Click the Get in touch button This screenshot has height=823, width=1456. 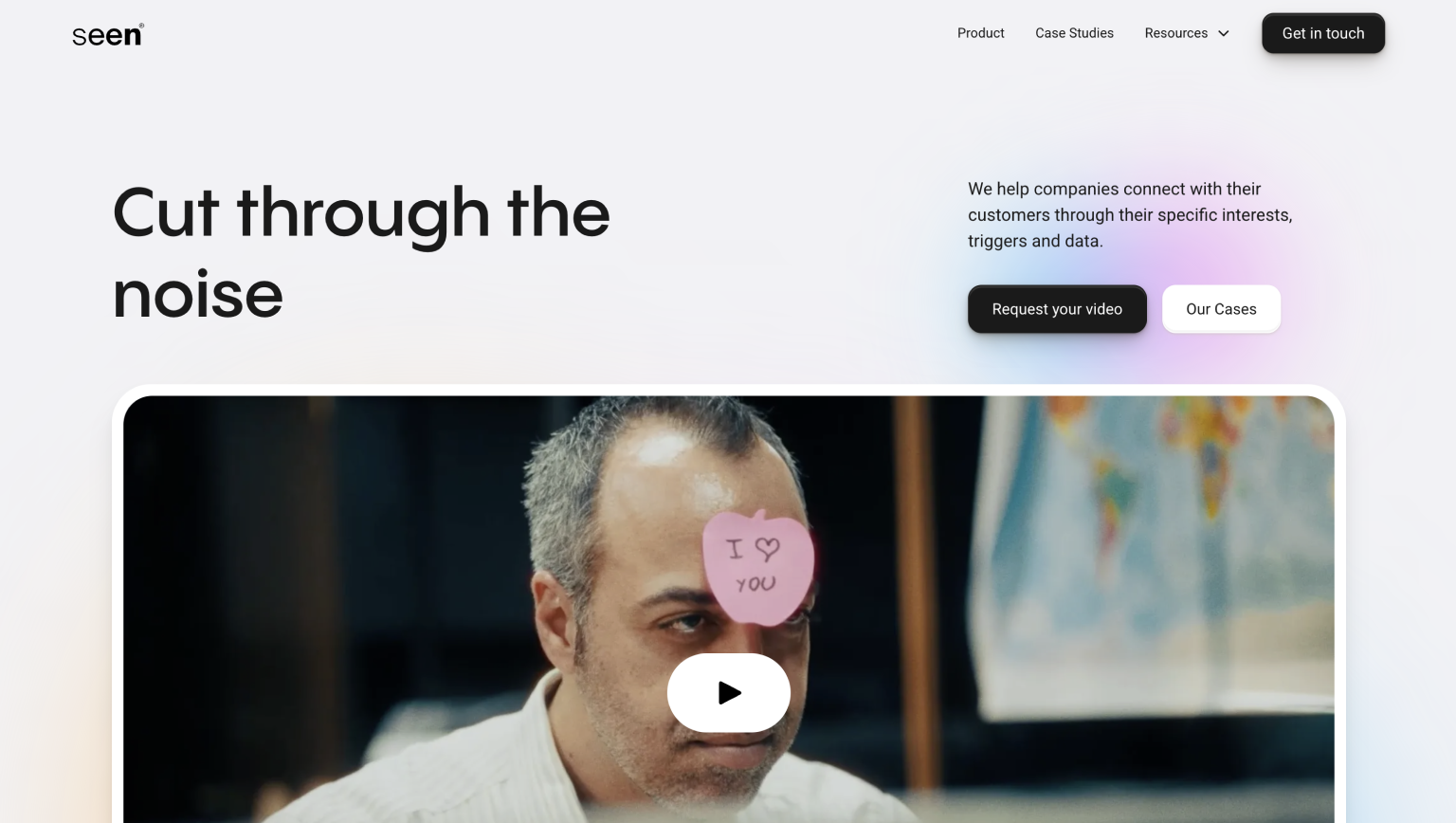coord(1323,33)
